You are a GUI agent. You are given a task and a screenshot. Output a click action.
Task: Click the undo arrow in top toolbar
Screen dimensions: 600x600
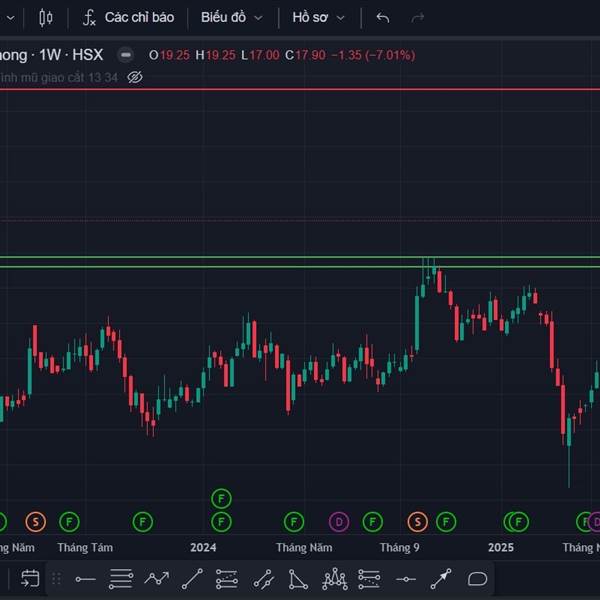tap(382, 17)
